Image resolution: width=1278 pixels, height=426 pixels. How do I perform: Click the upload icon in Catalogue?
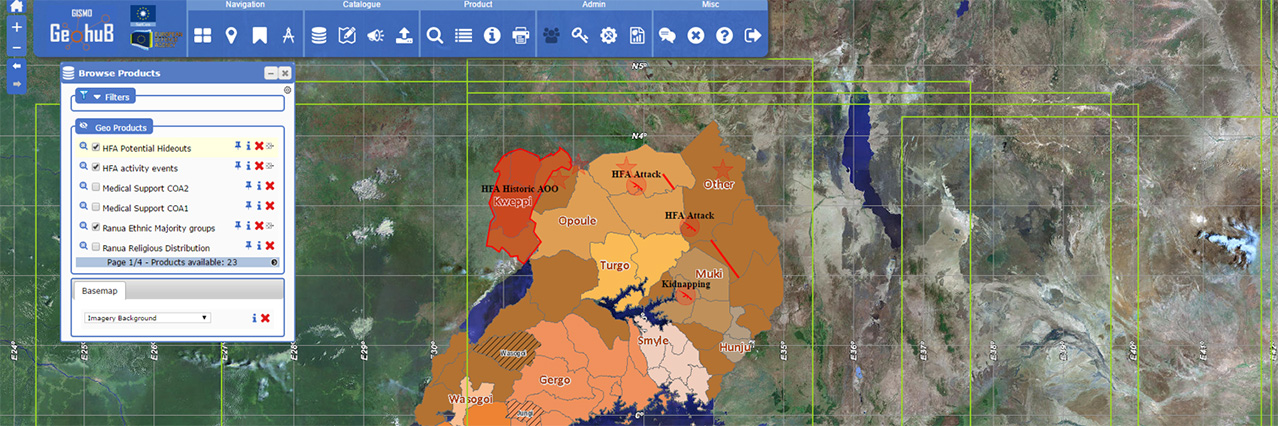pos(404,36)
